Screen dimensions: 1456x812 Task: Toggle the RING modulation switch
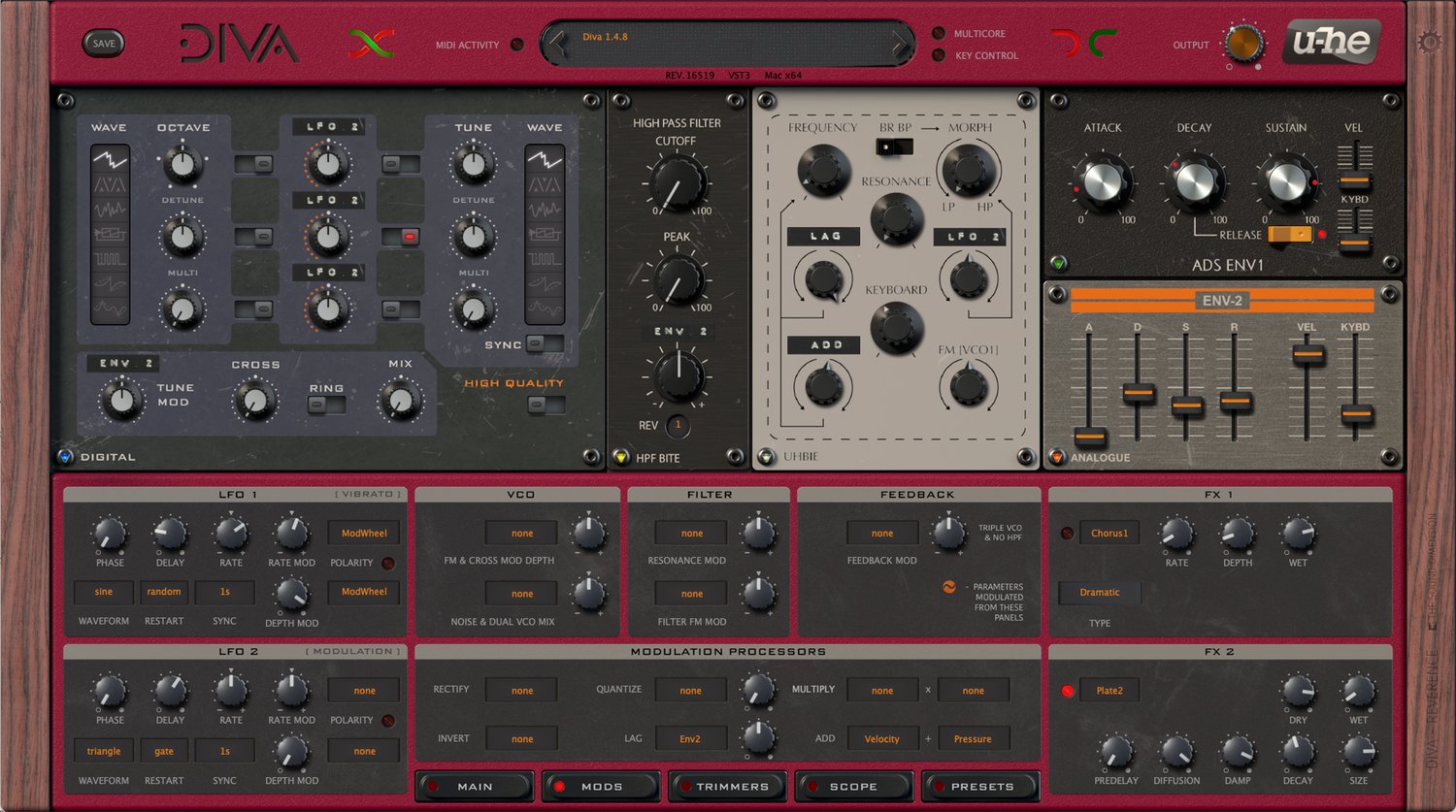(x=326, y=405)
